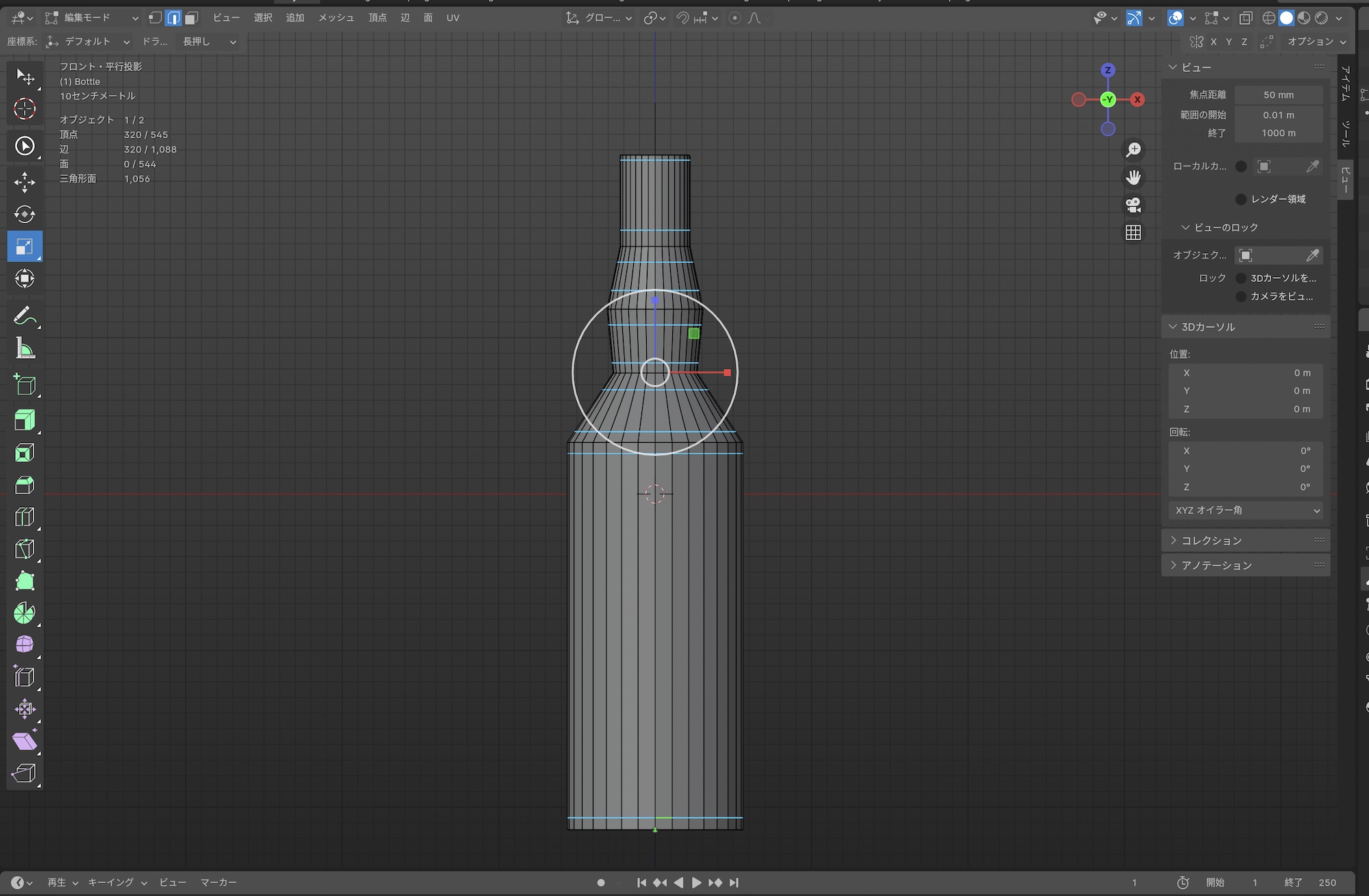The image size is (1369, 896).
Task: Open the Edit Mode dropdown
Action: tap(92, 18)
